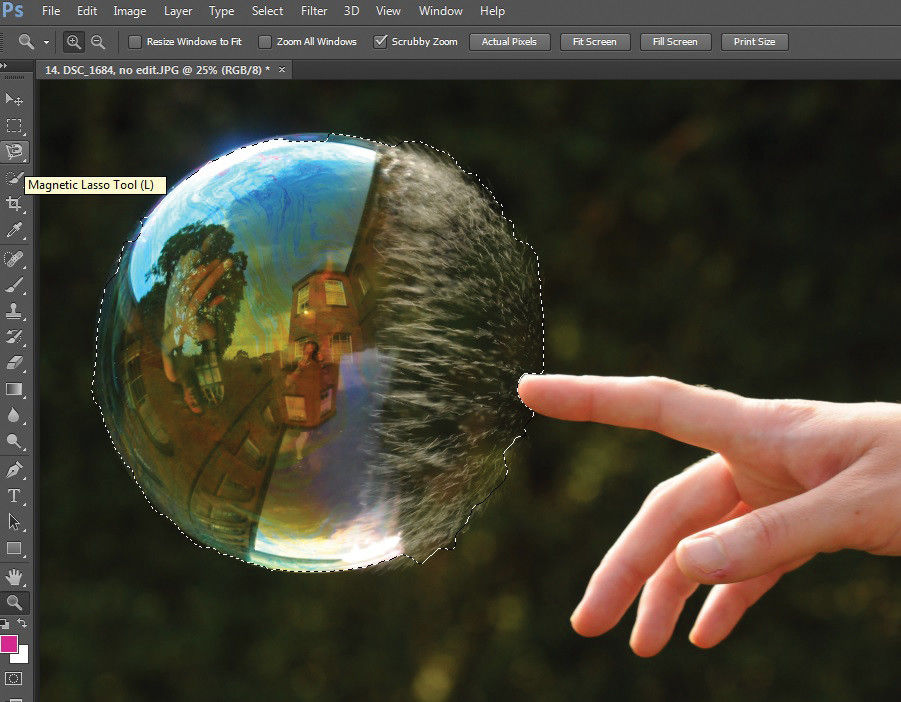Screen dimensions: 901x702
Task: Select the Hand tool
Action: [14, 576]
